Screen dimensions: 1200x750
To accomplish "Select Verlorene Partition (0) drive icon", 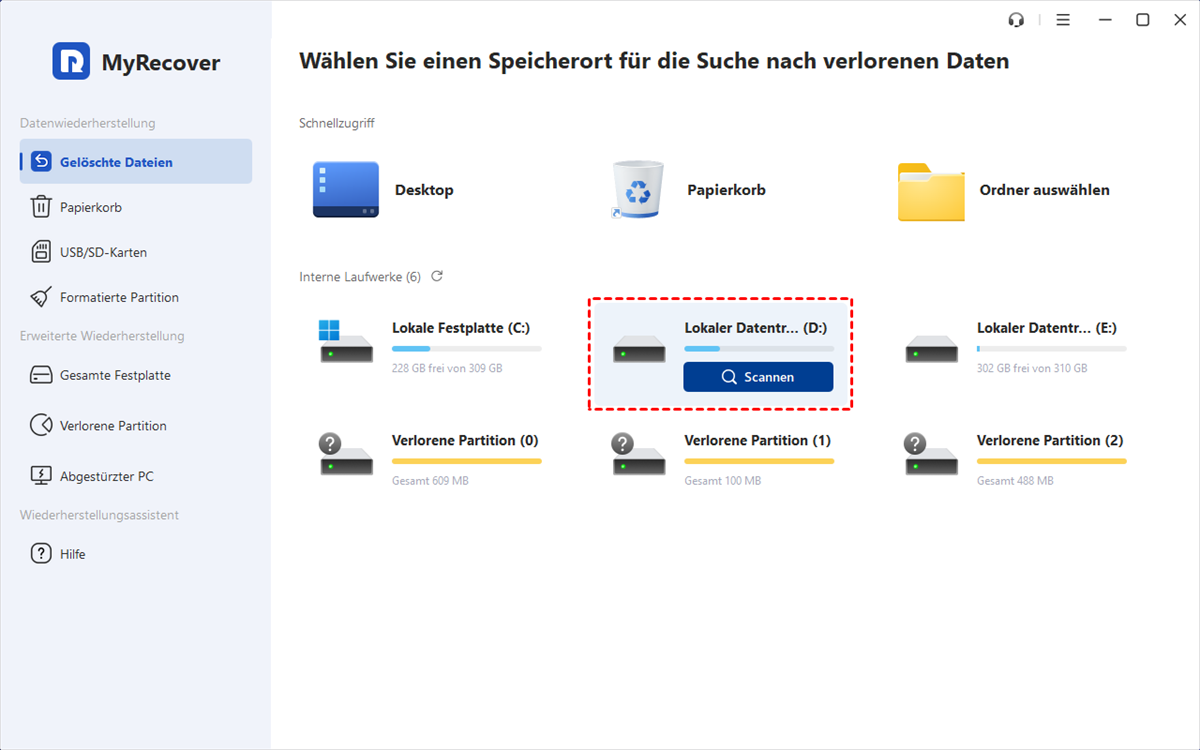I will [346, 455].
